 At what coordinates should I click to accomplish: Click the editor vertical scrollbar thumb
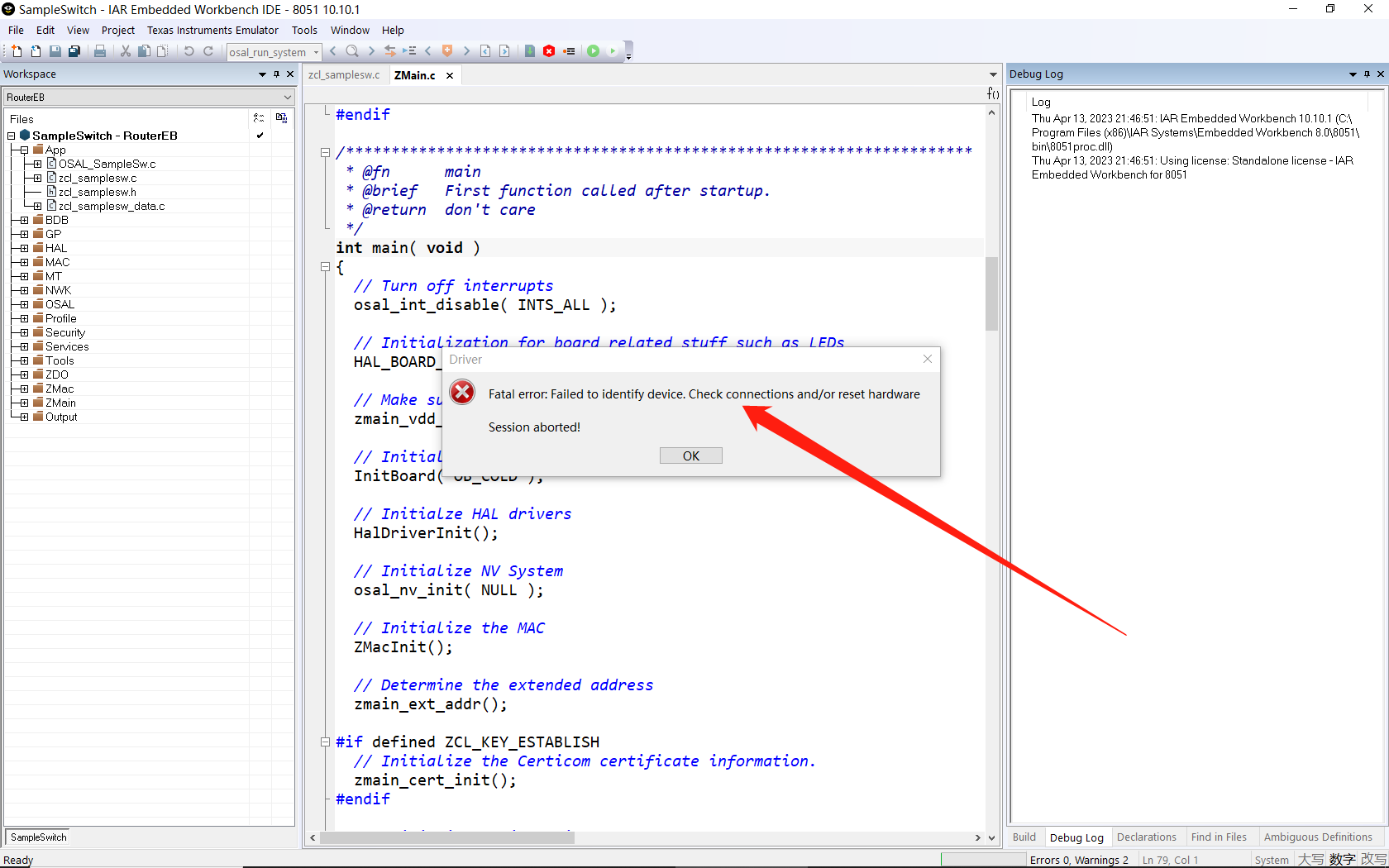(991, 293)
